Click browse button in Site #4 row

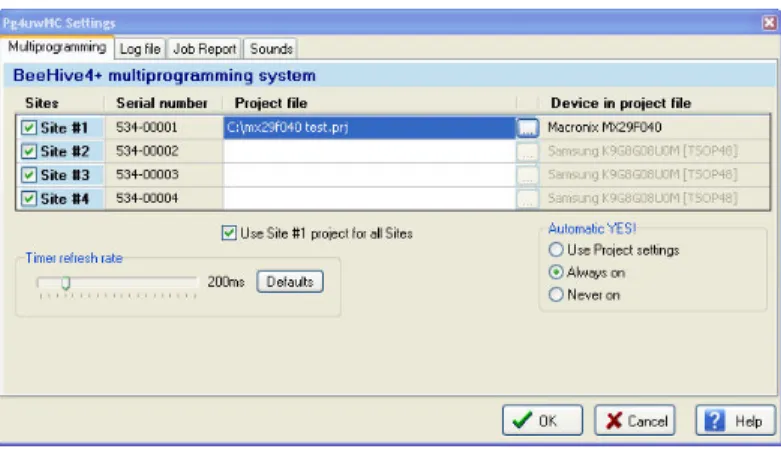click(527, 198)
